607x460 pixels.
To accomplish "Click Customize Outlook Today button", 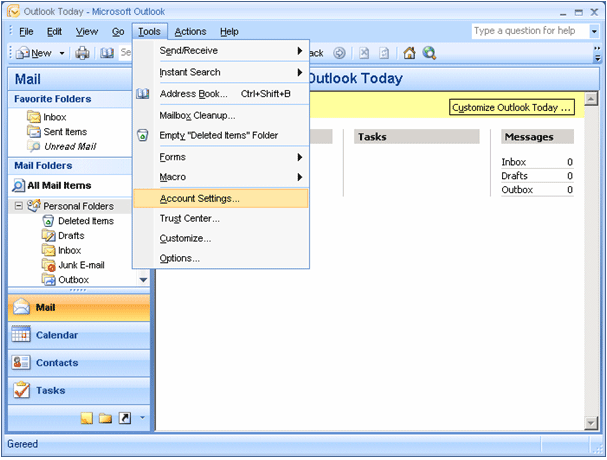I will pyautogui.click(x=511, y=107).
